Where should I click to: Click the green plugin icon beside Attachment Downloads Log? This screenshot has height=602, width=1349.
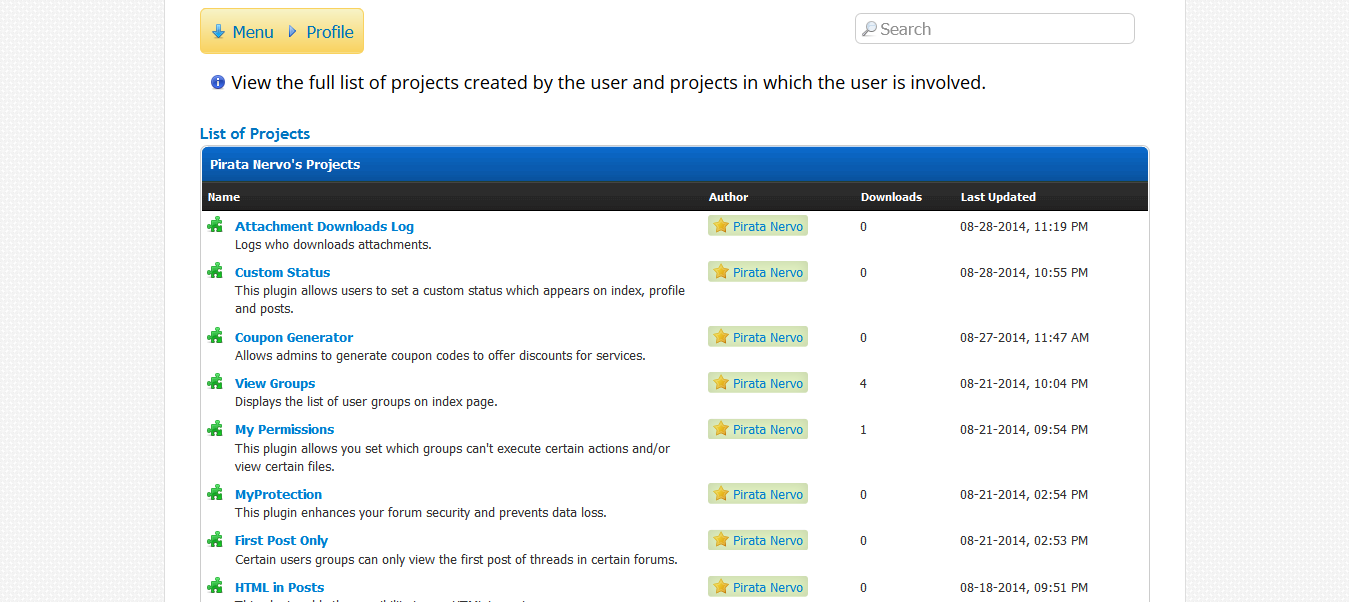(x=215, y=225)
